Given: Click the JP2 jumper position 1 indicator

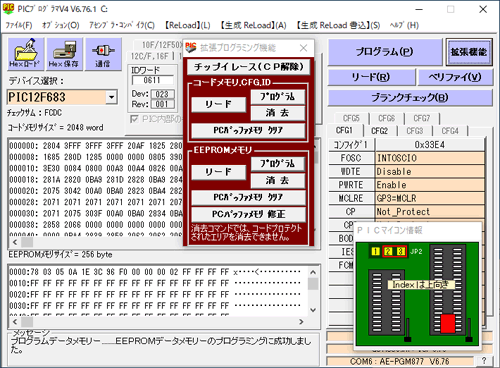Looking at the screenshot, I should click(375, 251).
